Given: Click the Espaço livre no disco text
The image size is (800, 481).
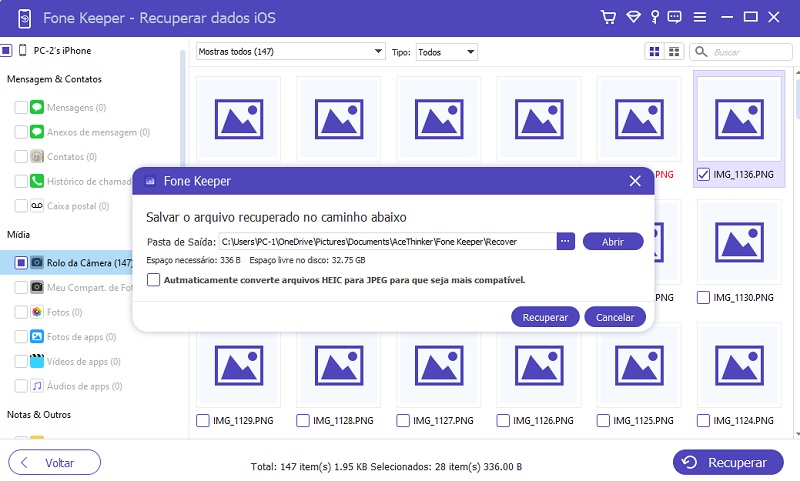Looking at the screenshot, I should pyautogui.click(x=307, y=260).
